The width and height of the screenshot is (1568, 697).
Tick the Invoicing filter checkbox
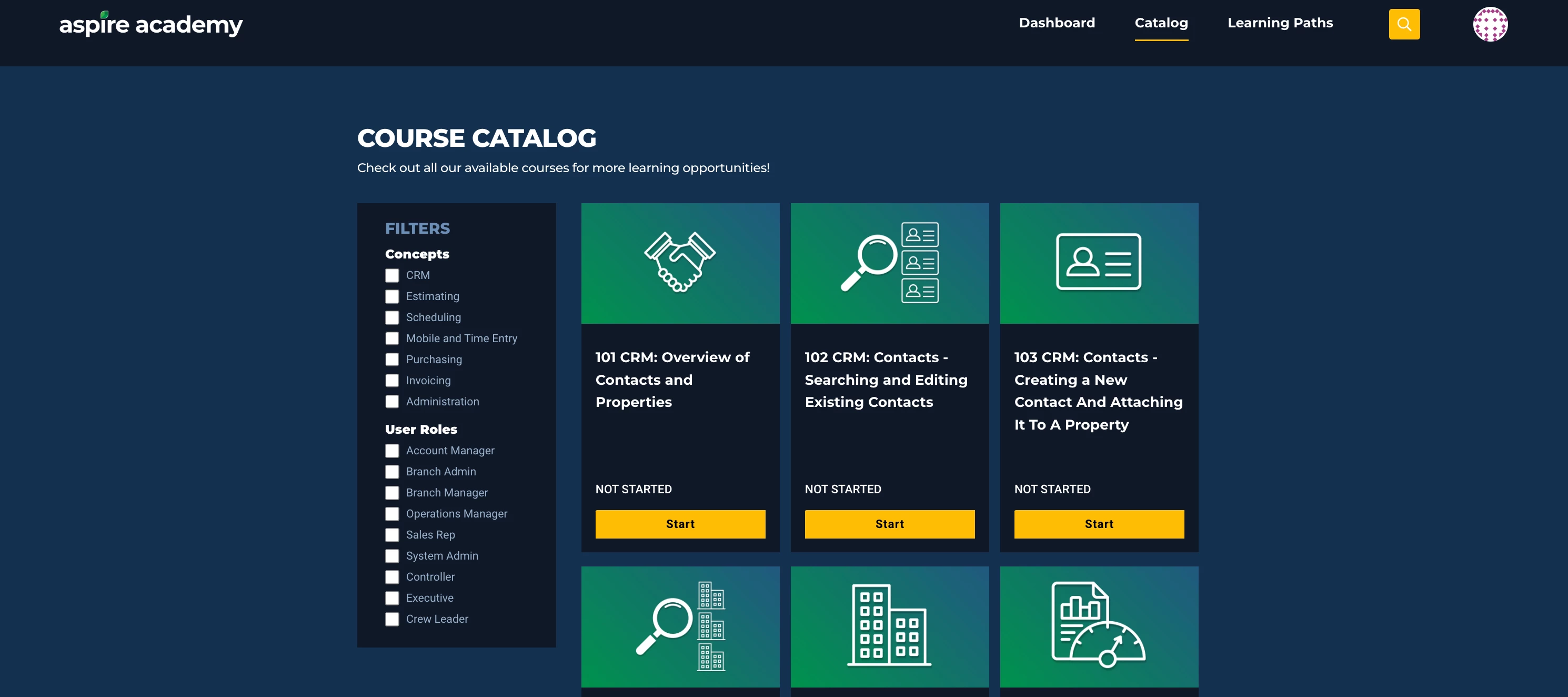click(392, 381)
